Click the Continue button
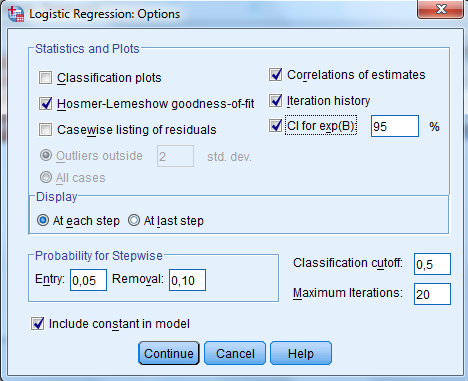468x381 pixels. tap(169, 353)
